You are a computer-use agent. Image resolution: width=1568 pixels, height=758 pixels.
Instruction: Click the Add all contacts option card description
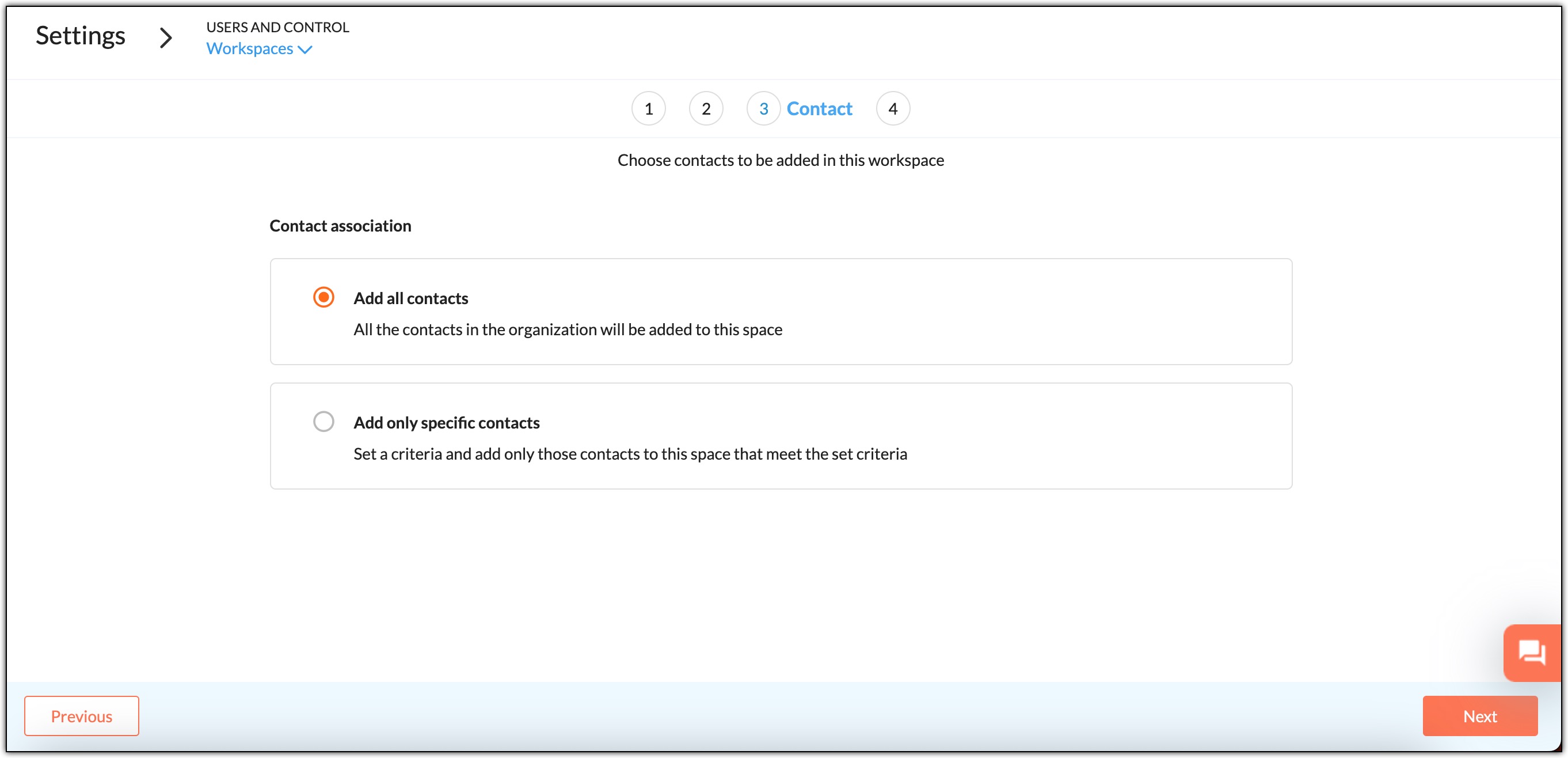[x=568, y=329]
